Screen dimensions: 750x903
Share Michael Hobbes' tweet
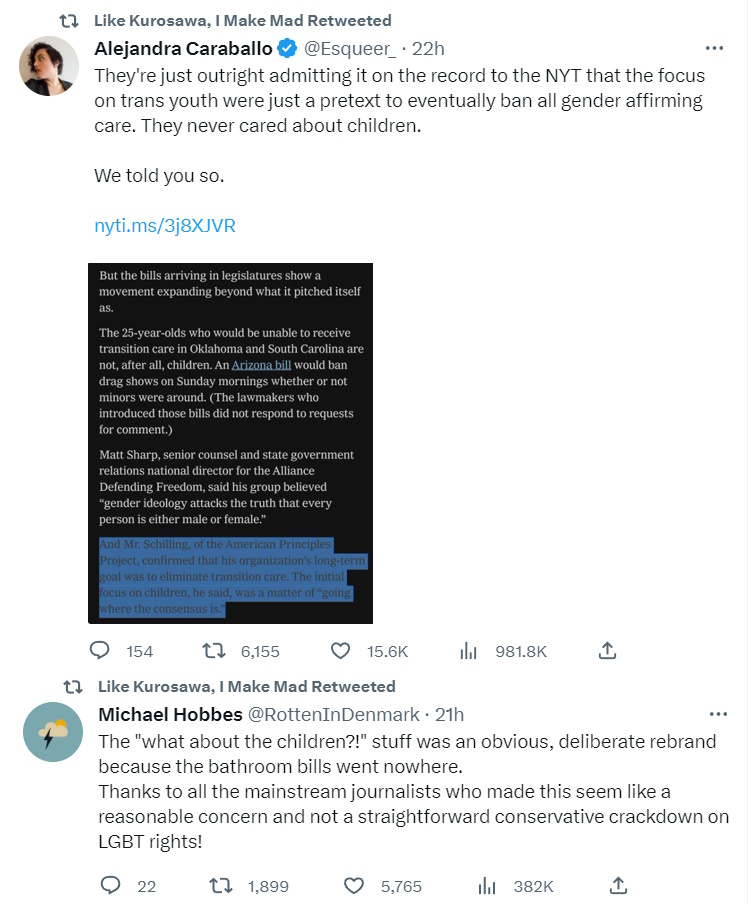click(619, 886)
